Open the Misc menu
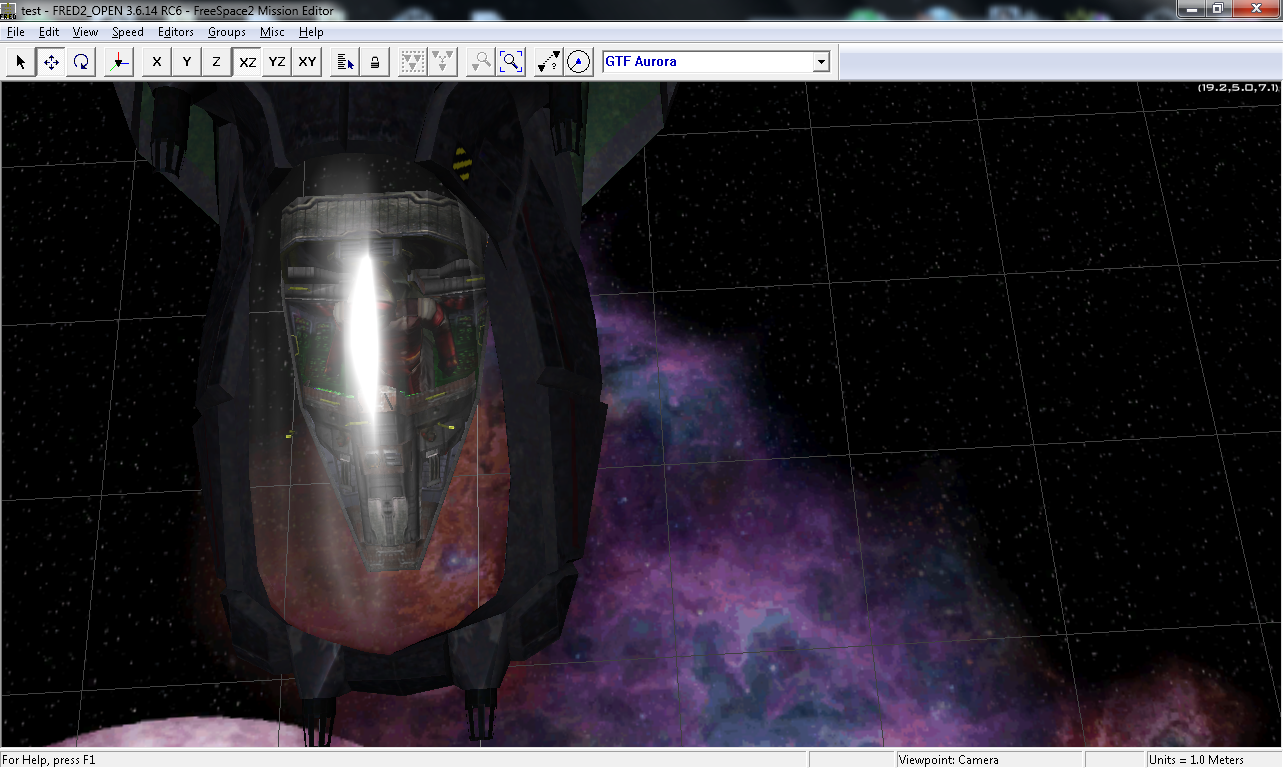This screenshot has width=1283, height=768. click(272, 32)
